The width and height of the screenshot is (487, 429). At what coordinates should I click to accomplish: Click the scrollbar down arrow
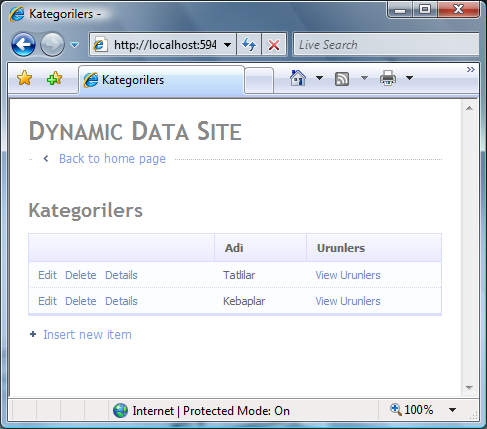coord(469,388)
